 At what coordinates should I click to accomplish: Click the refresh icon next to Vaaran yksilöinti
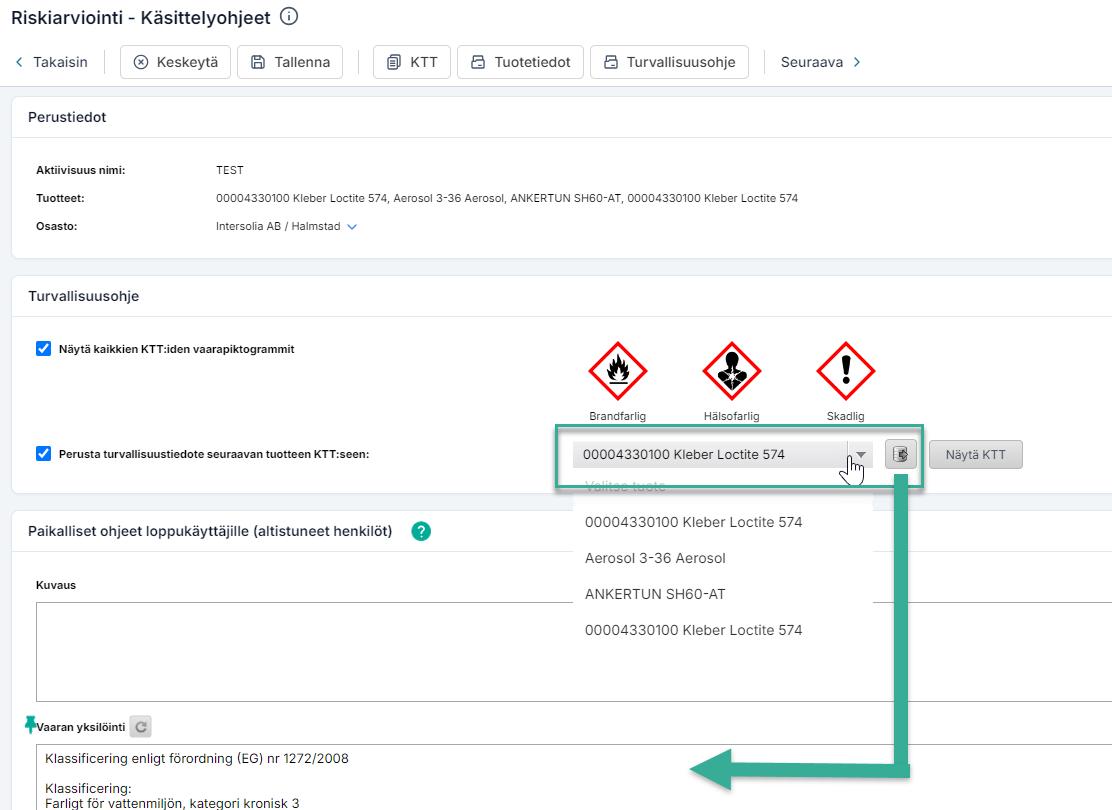(x=141, y=727)
